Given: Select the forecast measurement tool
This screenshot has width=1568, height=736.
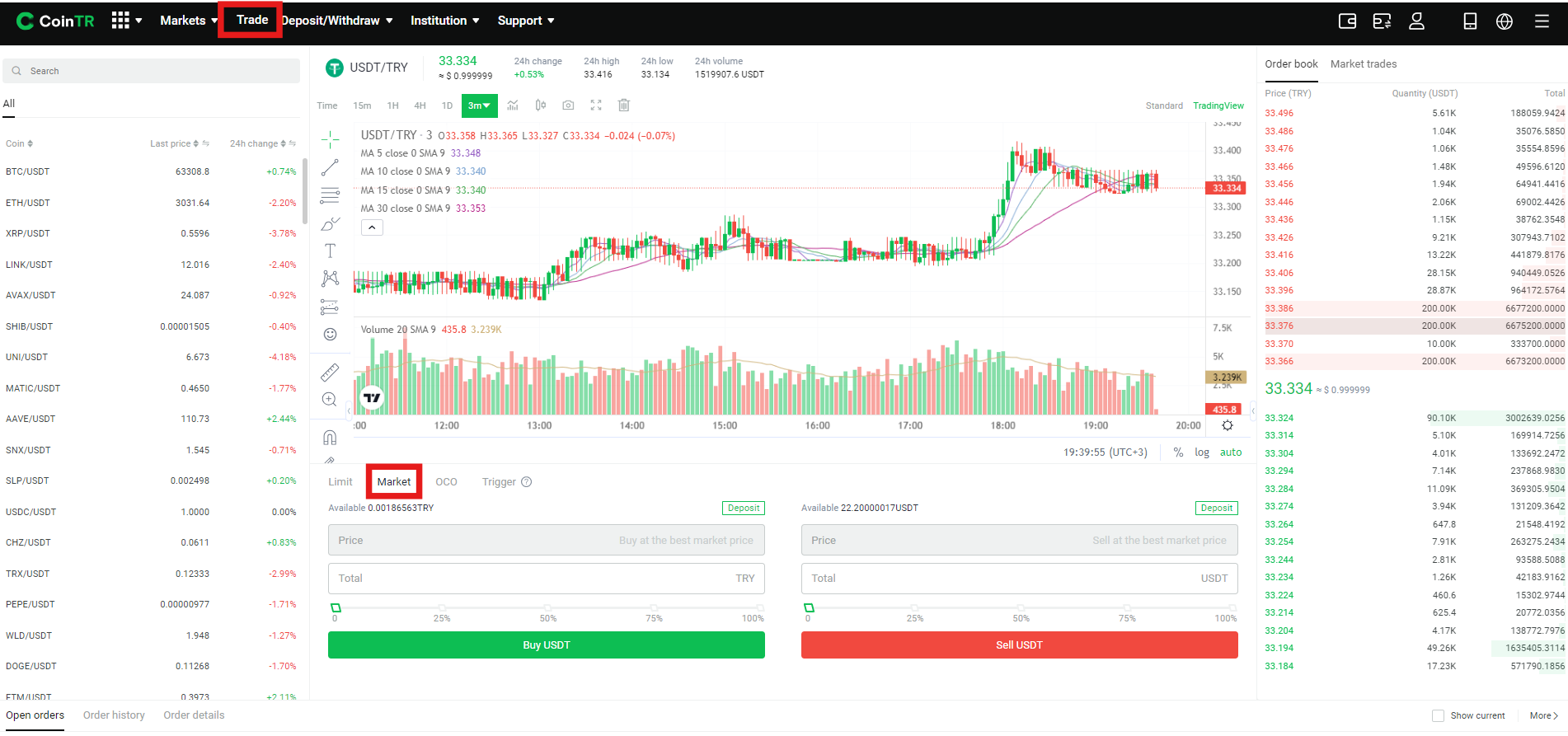Looking at the screenshot, I should (330, 307).
